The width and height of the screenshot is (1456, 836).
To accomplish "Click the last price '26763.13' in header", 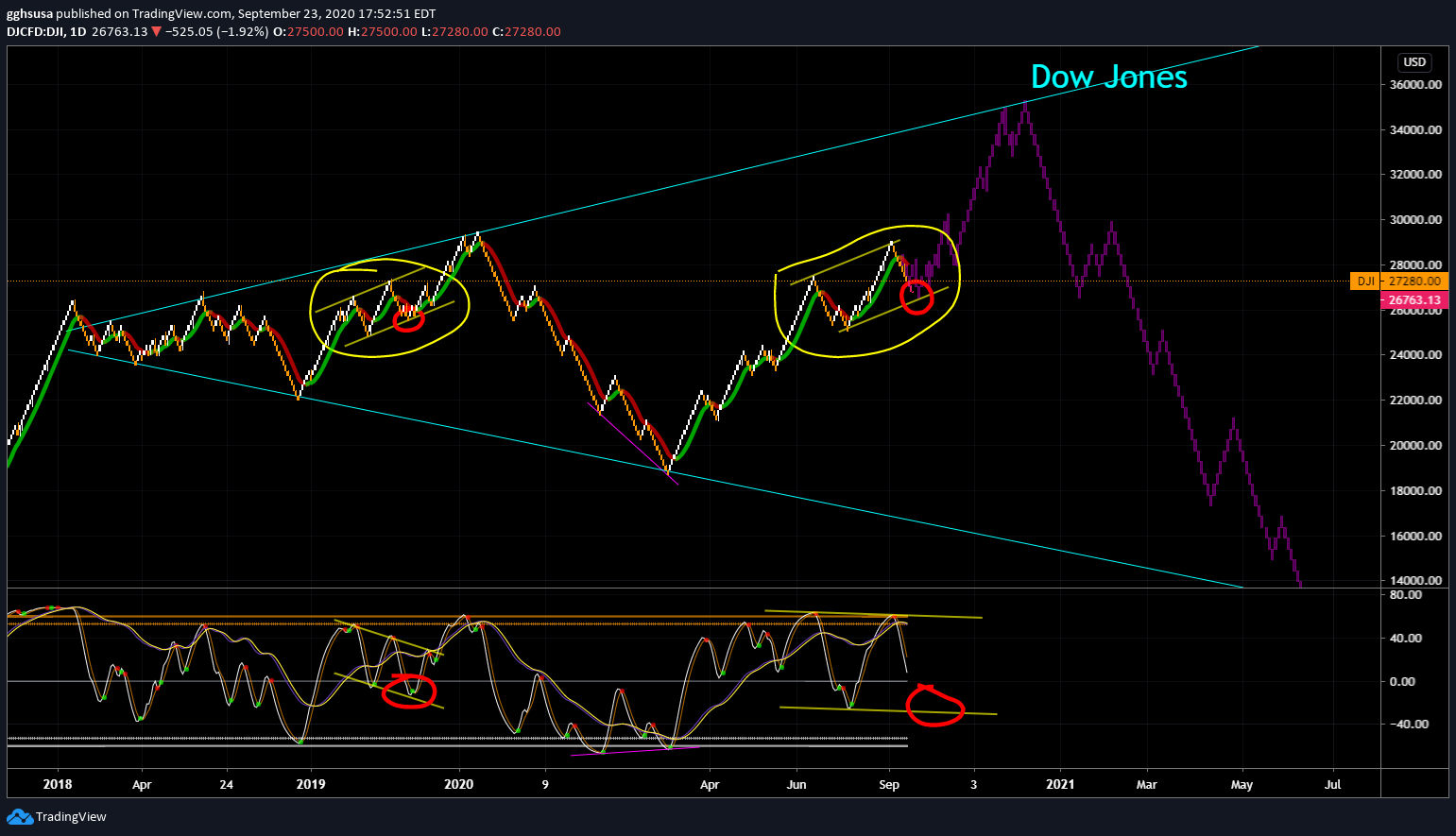I will (x=120, y=31).
